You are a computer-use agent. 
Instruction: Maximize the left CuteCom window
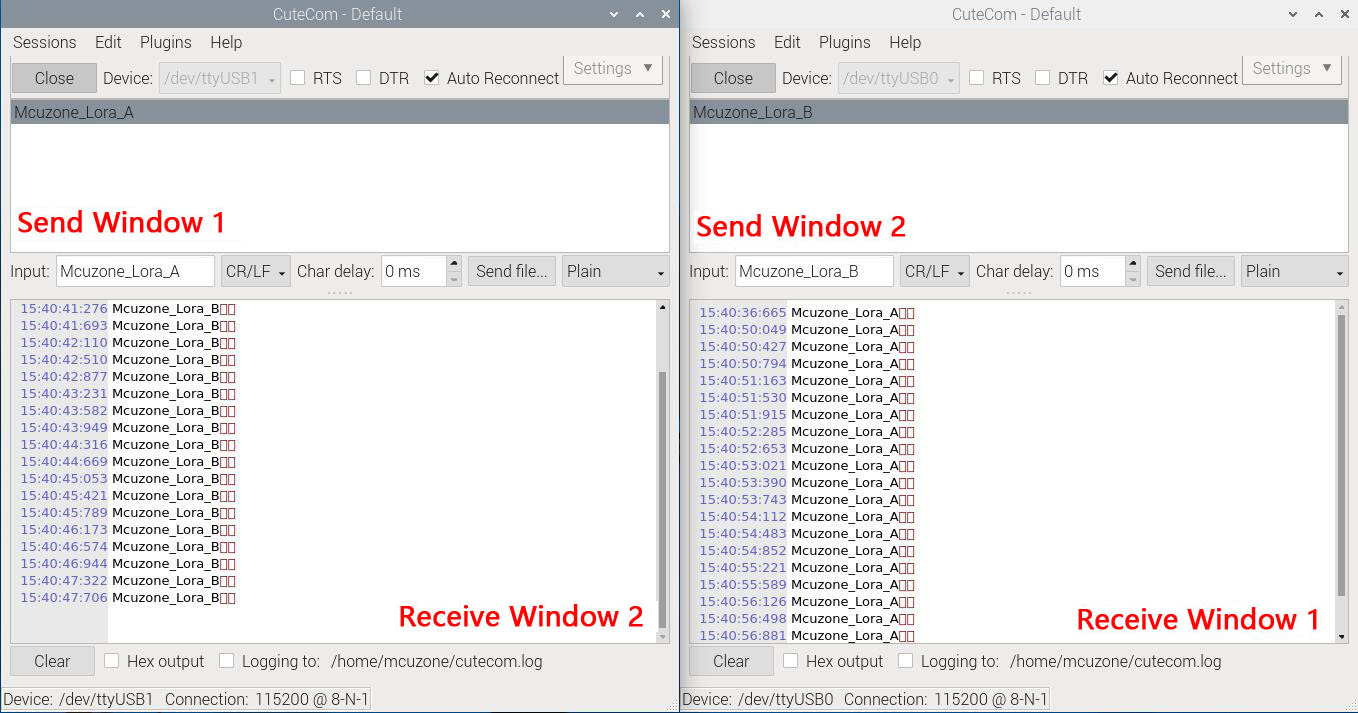click(640, 14)
